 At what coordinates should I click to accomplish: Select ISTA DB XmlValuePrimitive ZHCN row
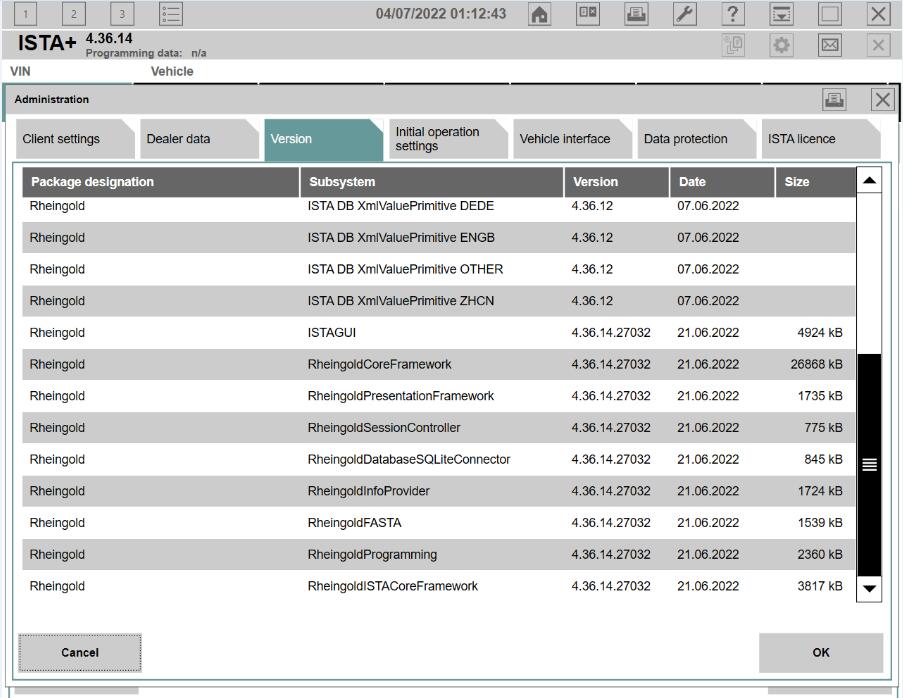click(x=439, y=301)
